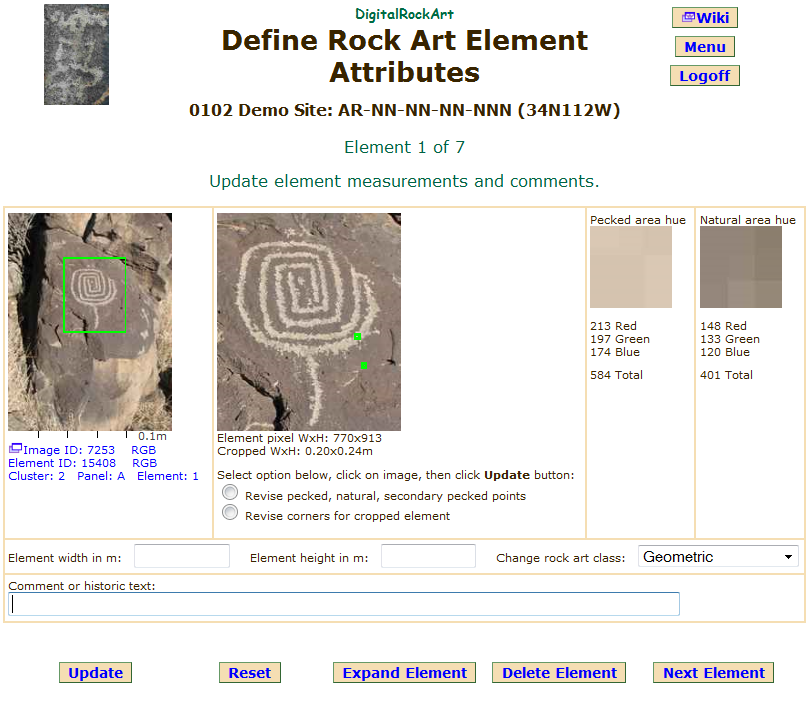This screenshot has height=703, width=809.
Task: Select Revise pecked, natural, secondary points option
Action: coord(230,493)
